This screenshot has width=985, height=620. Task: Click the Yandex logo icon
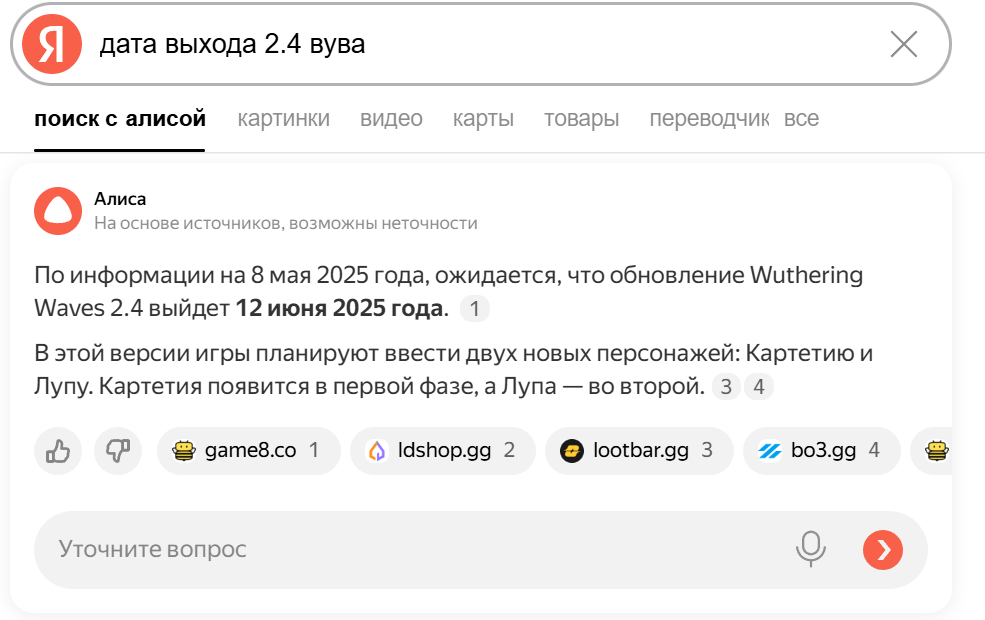click(x=52, y=45)
